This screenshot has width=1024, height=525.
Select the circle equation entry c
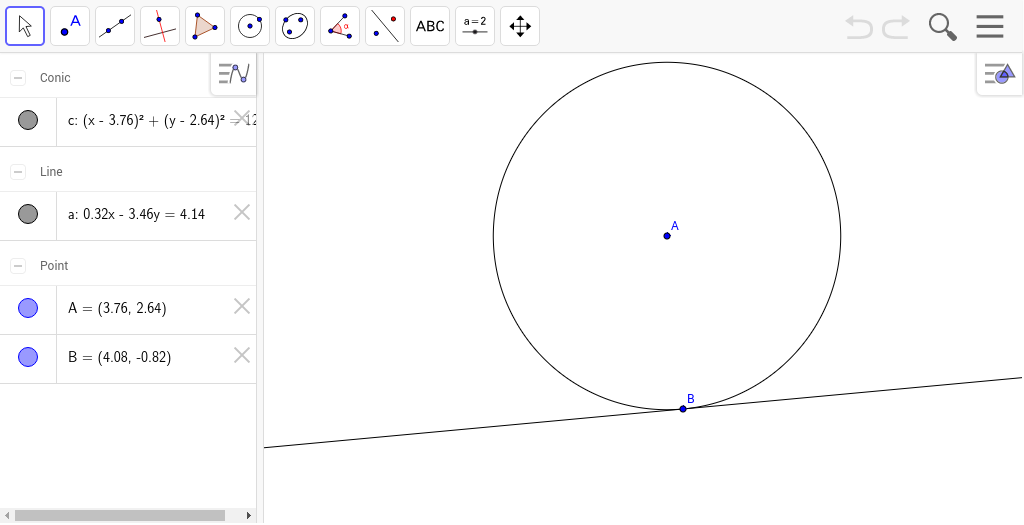coord(157,122)
